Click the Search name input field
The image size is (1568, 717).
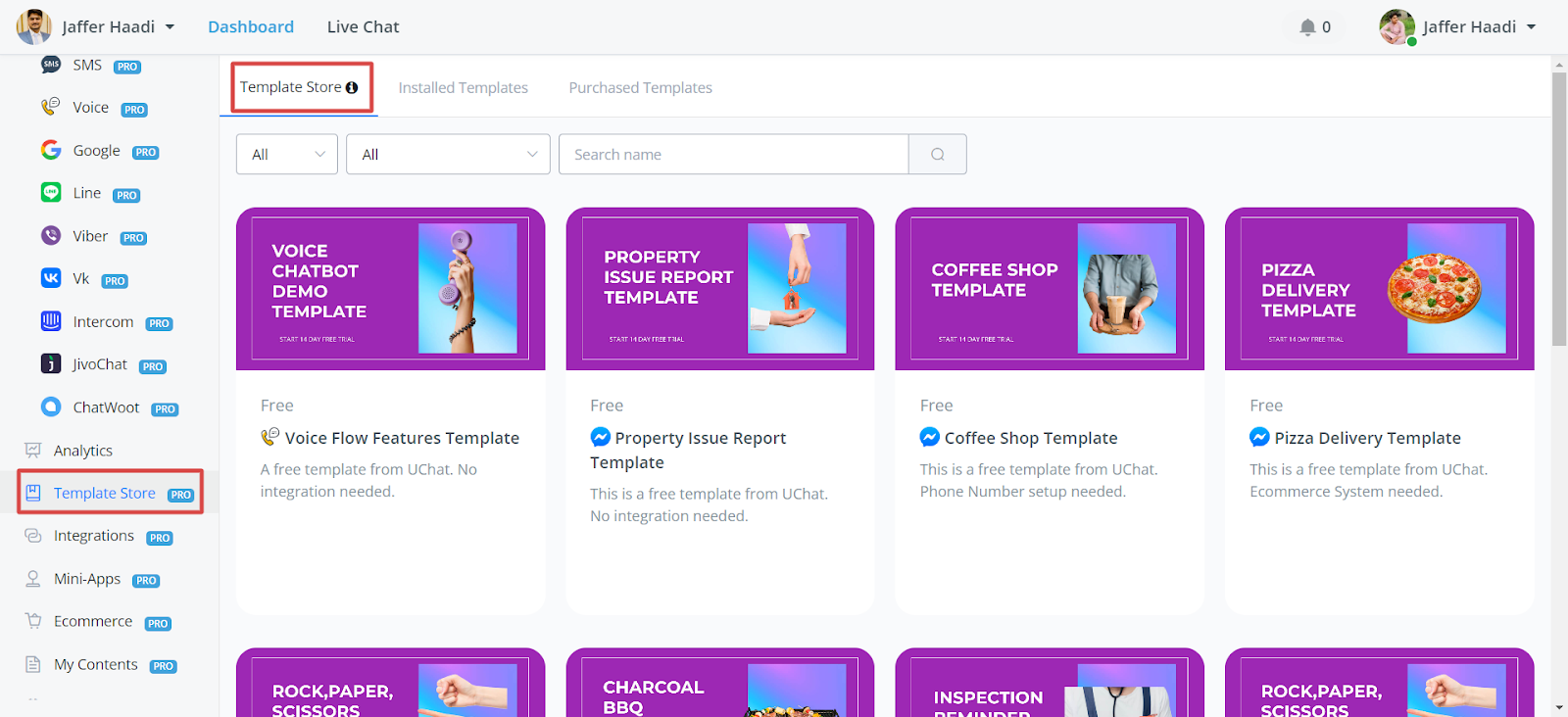click(733, 154)
